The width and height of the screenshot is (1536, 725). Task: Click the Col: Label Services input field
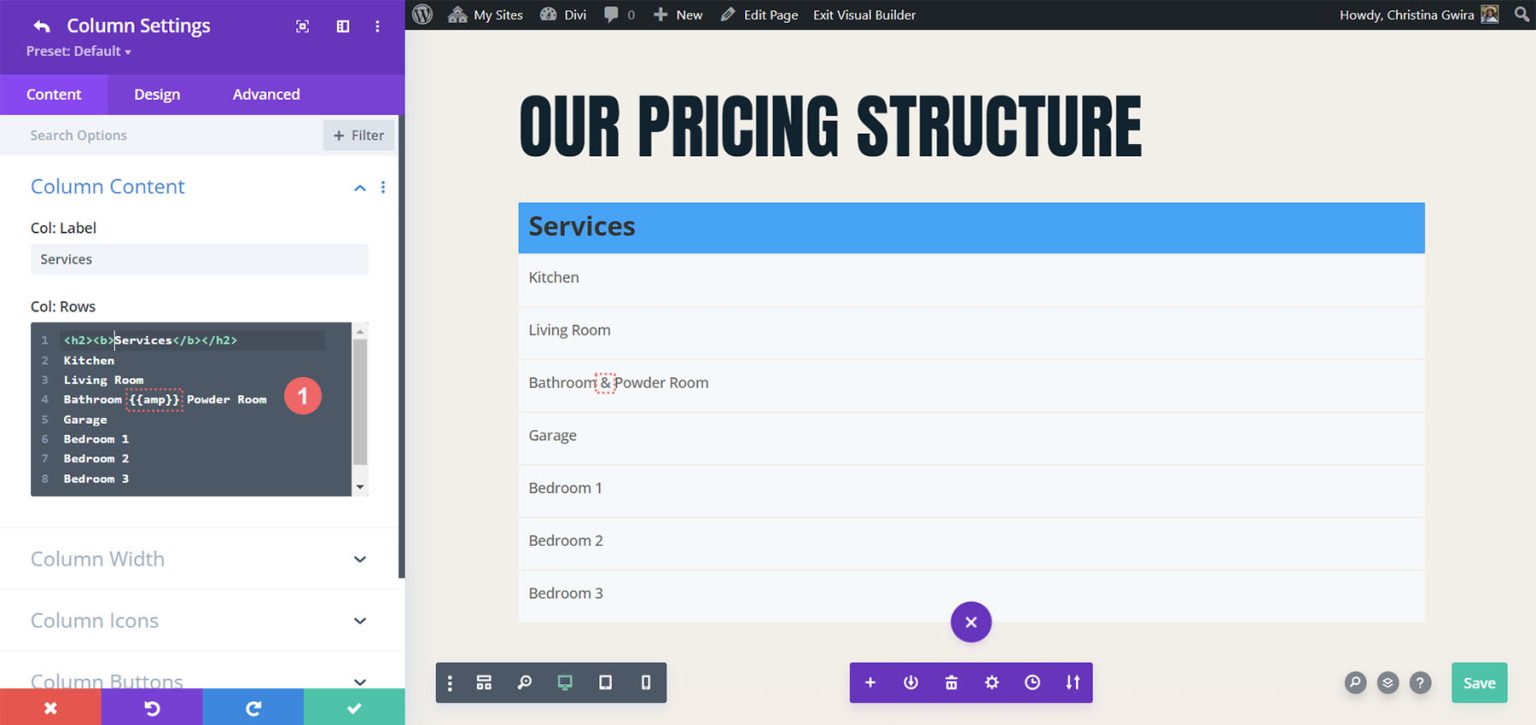(x=199, y=259)
